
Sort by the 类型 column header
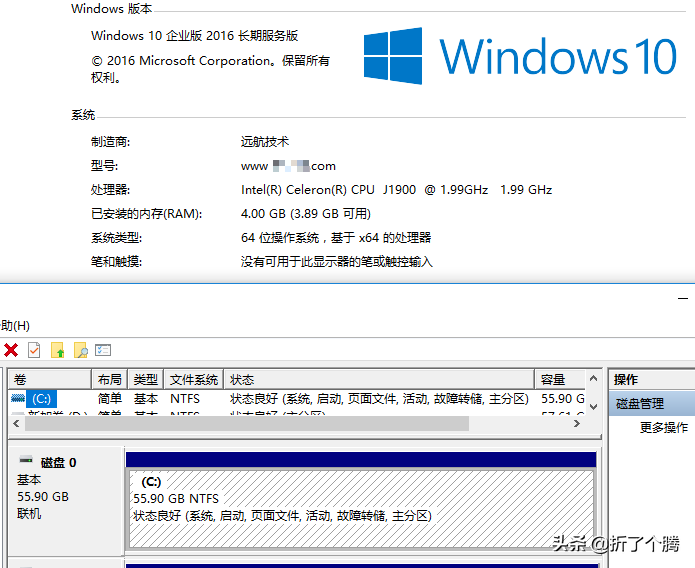click(146, 380)
